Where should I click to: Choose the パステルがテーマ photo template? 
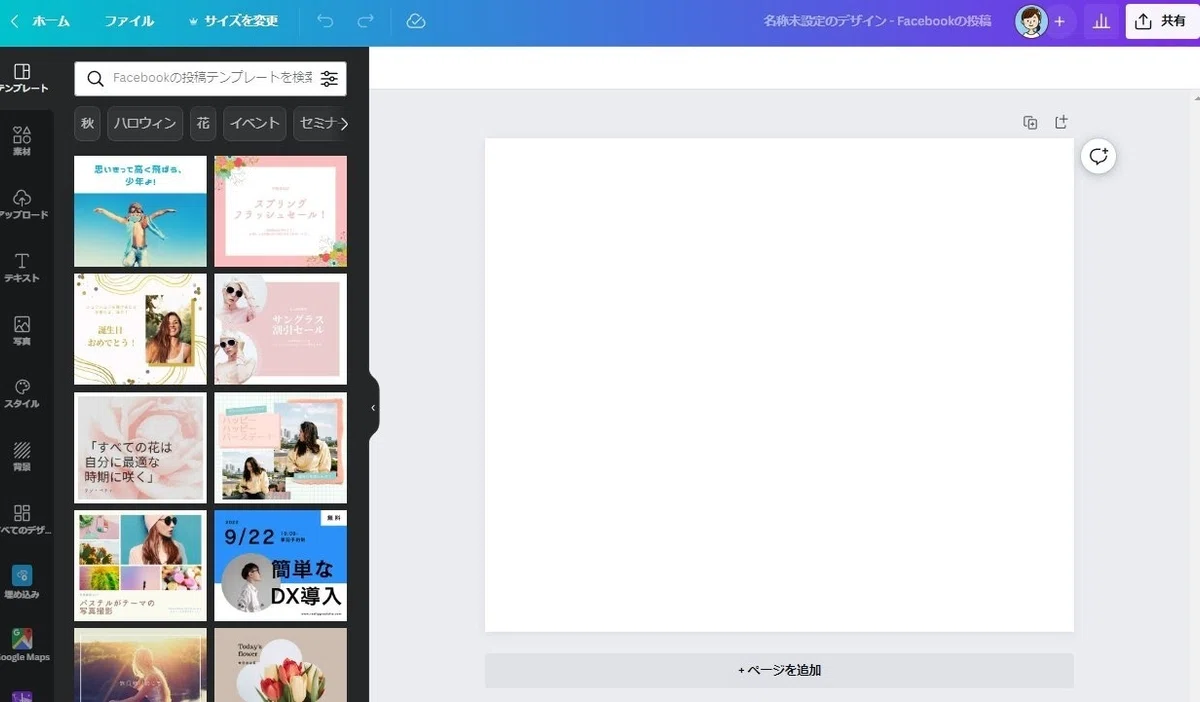tap(141, 565)
